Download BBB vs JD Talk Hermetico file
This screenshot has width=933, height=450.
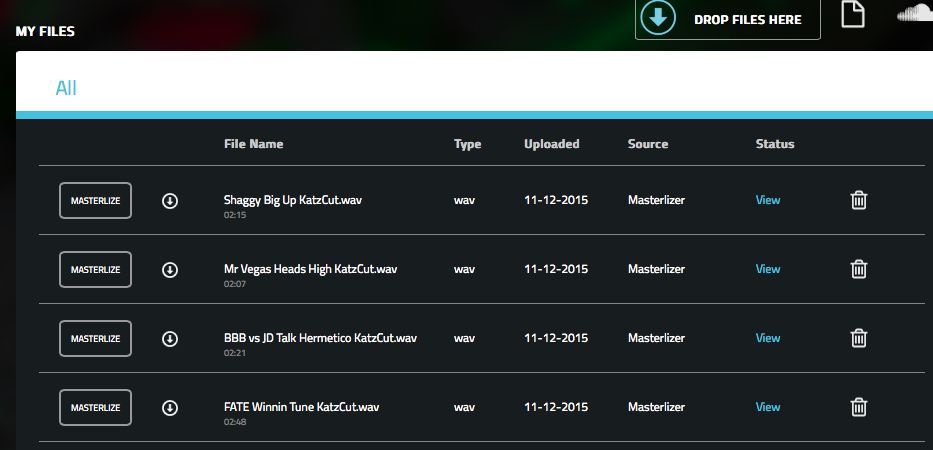pos(170,339)
